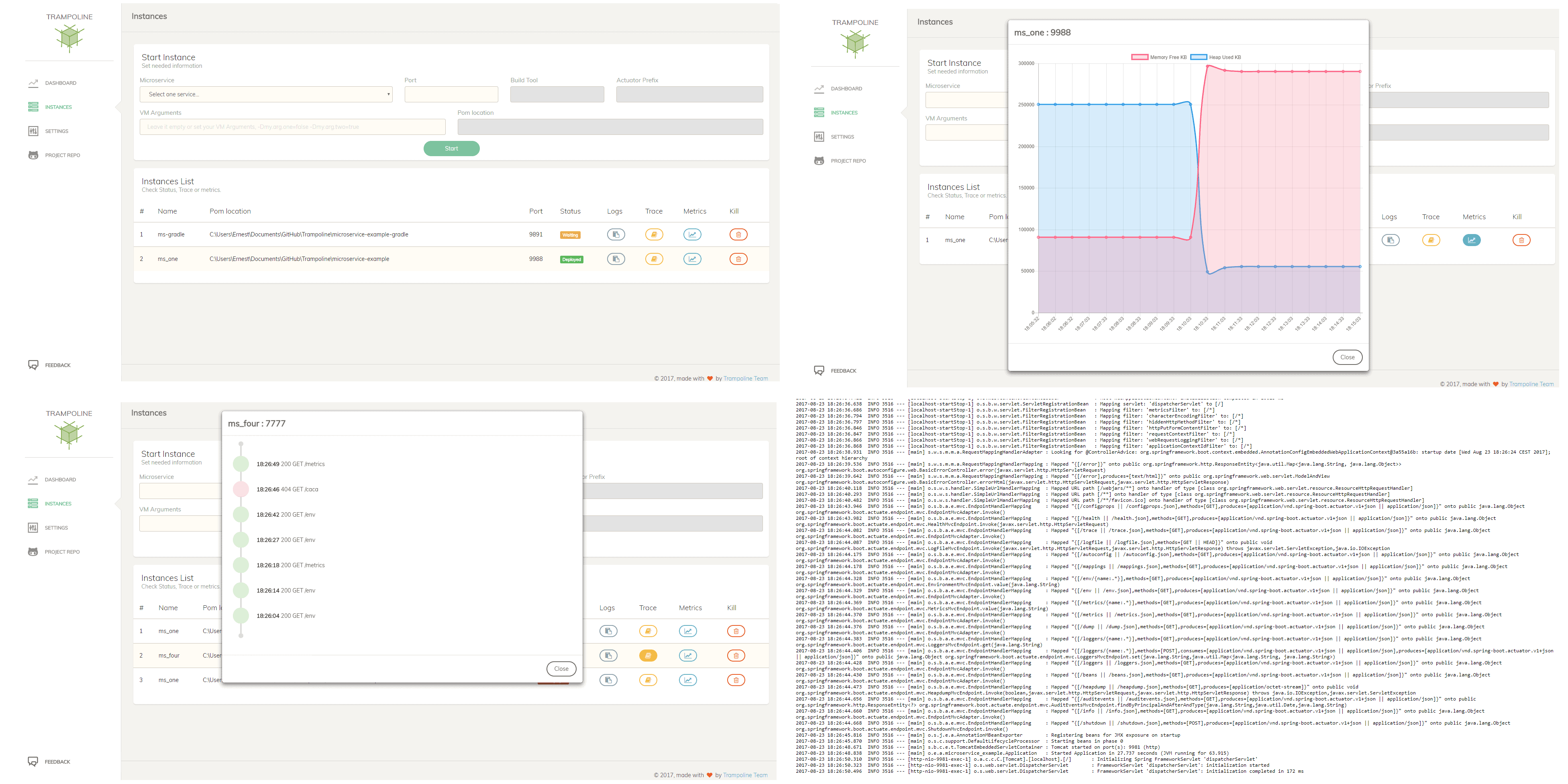Click Settings icon in sidebar next to ms_four dialog
Screen dimensions: 1568x784
tap(33, 528)
